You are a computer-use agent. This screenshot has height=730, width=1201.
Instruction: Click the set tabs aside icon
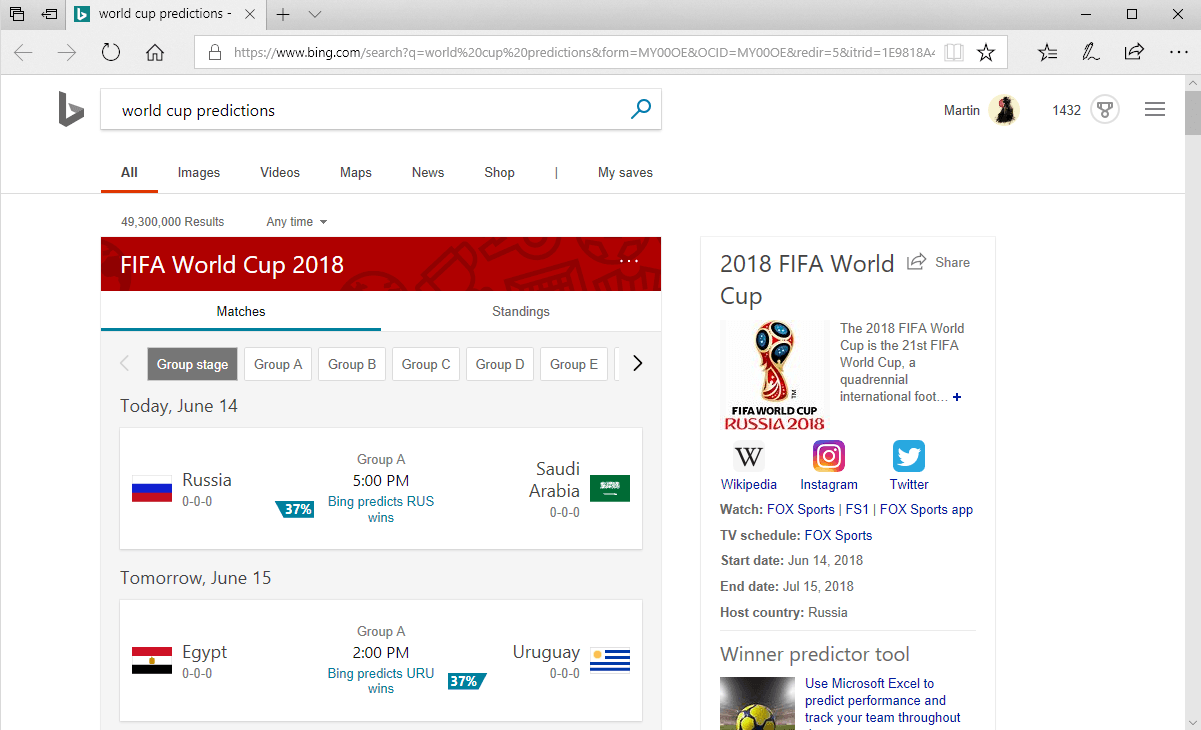(x=49, y=14)
